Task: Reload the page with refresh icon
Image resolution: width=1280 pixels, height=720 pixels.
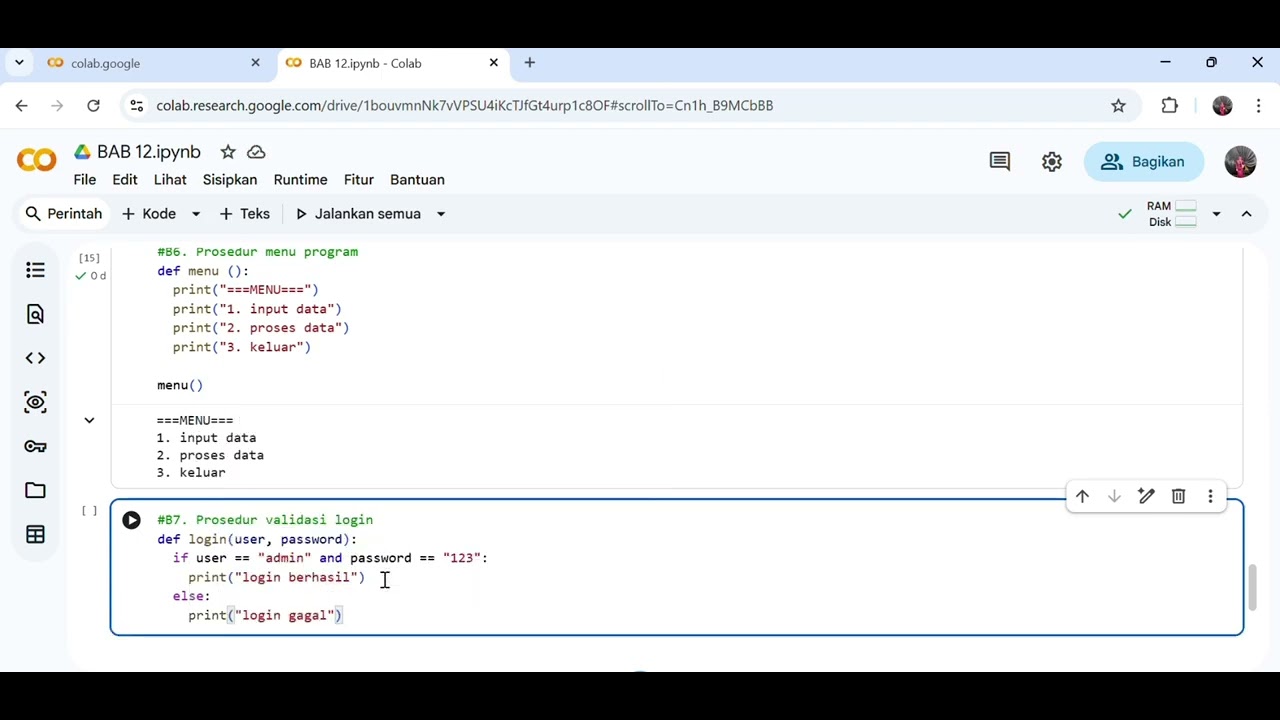Action: [x=93, y=105]
